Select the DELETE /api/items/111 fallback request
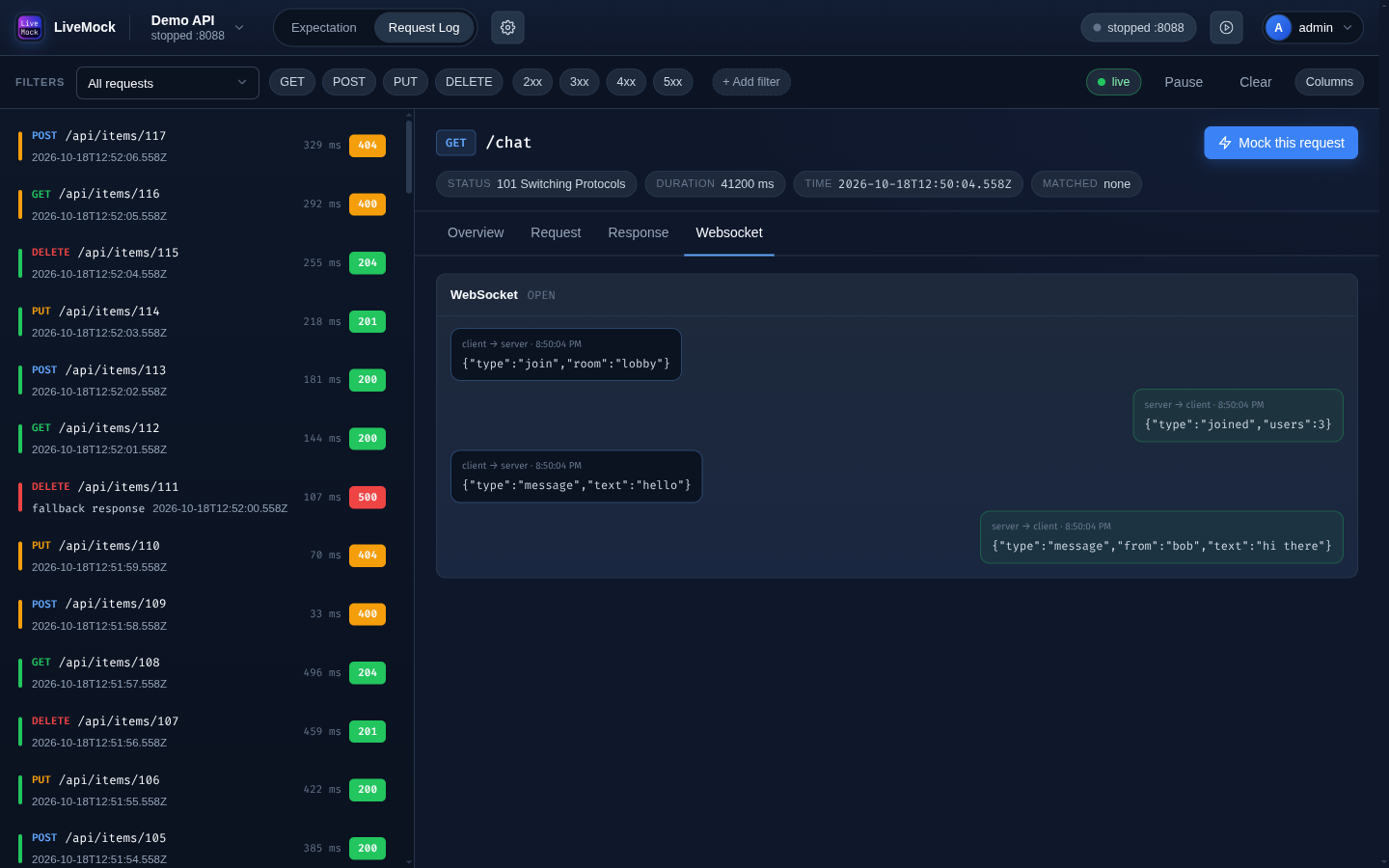The width and height of the screenshot is (1389, 868). point(203,497)
